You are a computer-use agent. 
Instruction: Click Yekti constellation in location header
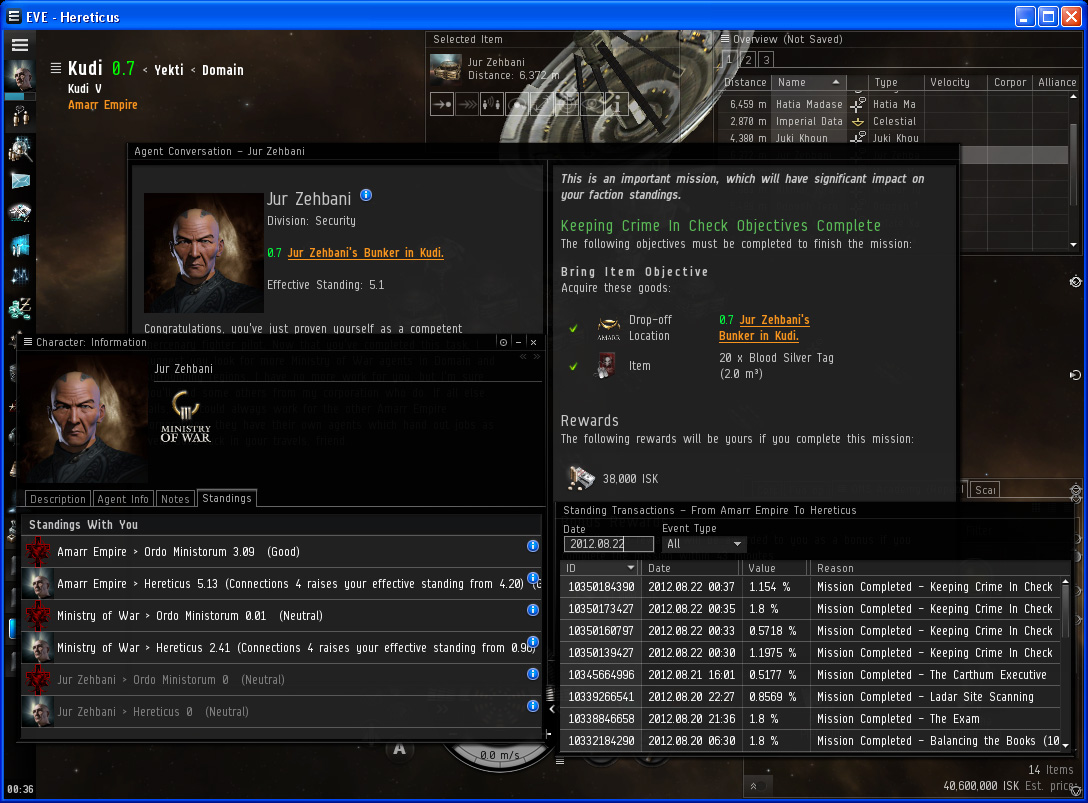(x=169, y=70)
